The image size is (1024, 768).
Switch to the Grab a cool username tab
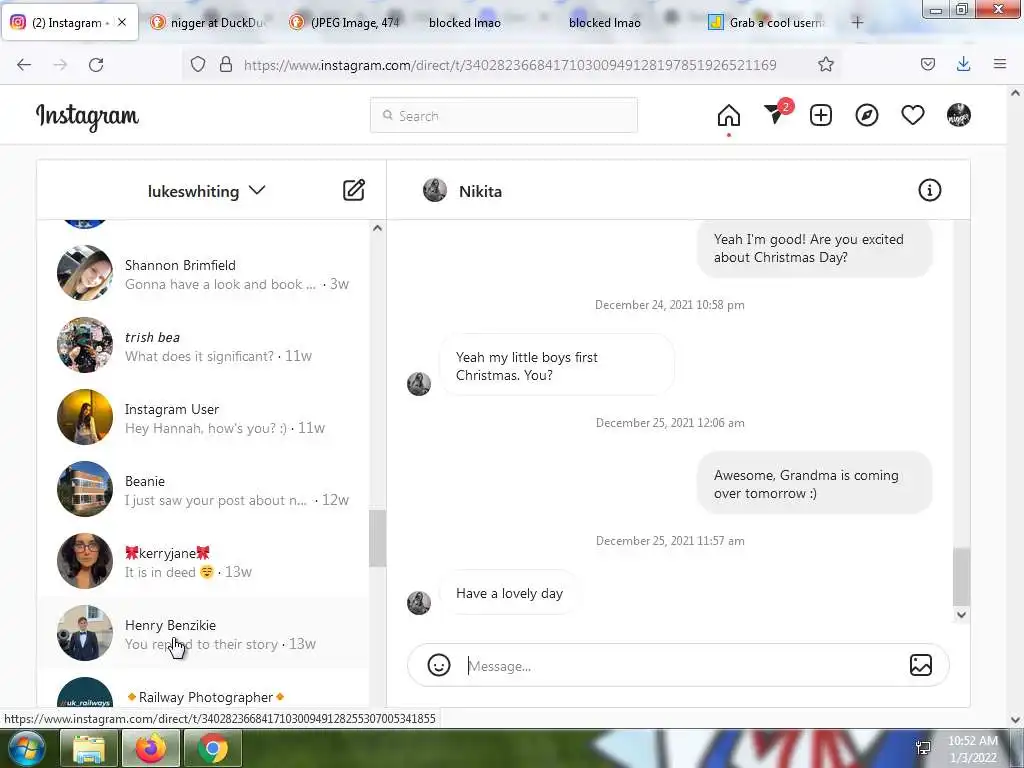769,22
